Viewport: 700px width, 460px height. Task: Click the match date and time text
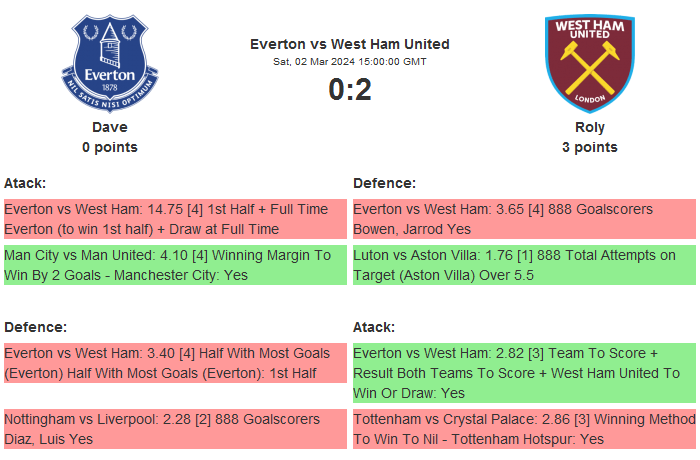point(350,62)
